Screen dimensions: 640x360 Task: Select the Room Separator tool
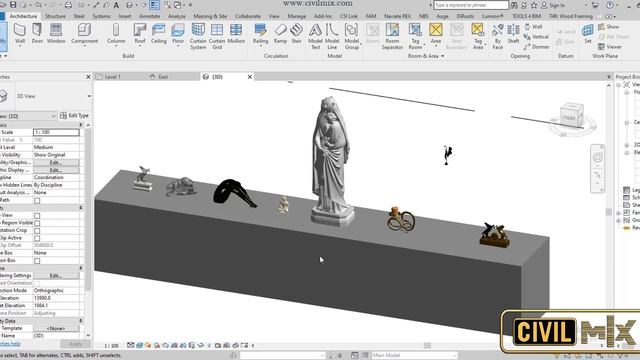click(392, 36)
